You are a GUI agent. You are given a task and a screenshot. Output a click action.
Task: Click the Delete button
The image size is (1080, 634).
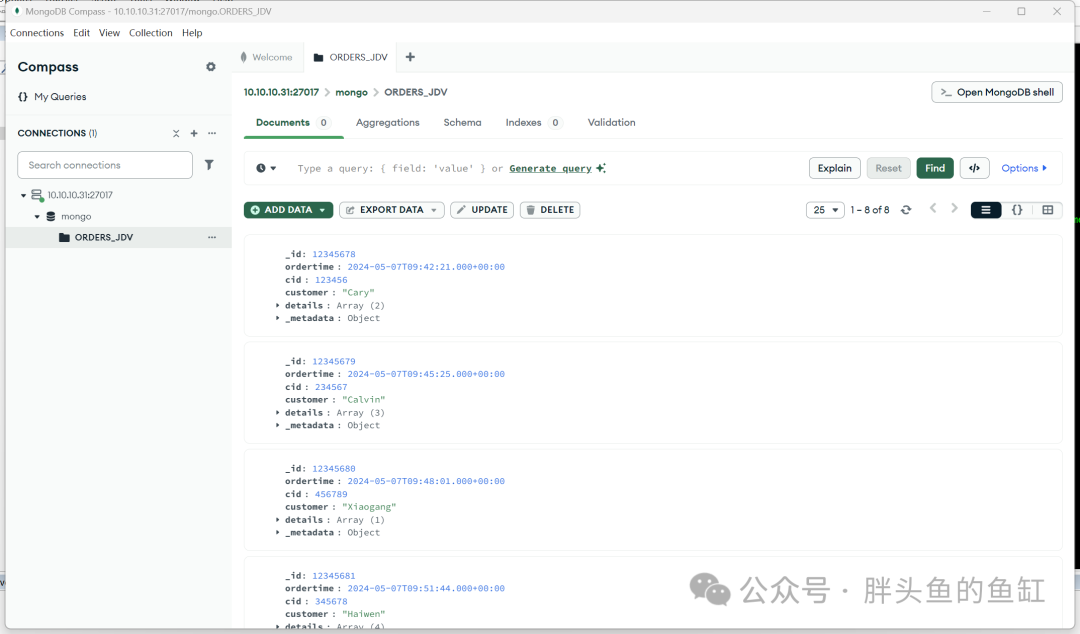tap(550, 210)
